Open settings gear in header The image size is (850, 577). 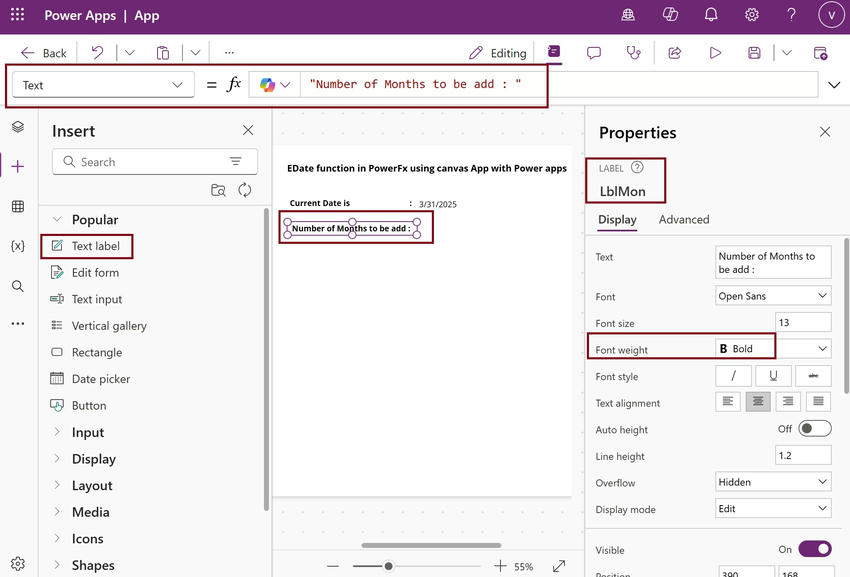(751, 15)
